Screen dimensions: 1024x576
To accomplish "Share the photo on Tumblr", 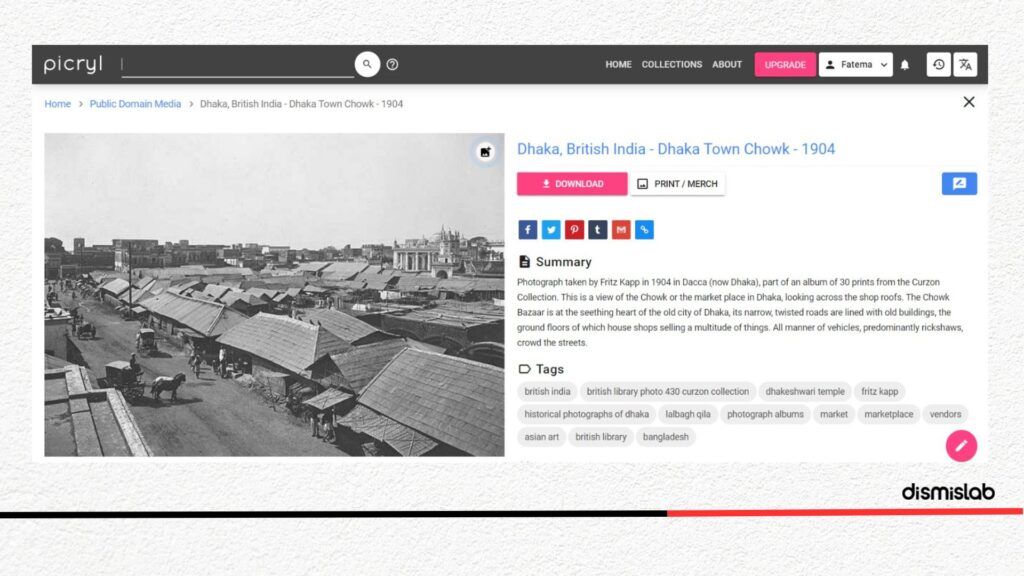I will coord(598,229).
